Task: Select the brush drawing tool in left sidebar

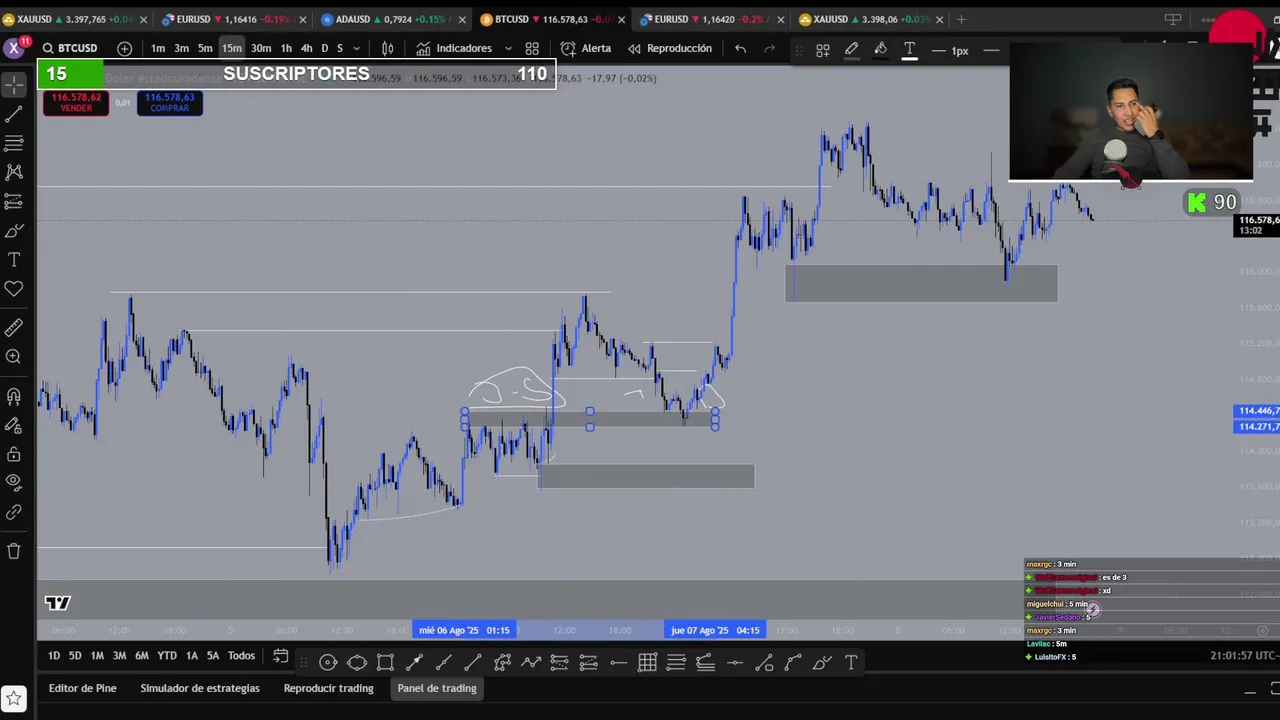Action: [14, 231]
